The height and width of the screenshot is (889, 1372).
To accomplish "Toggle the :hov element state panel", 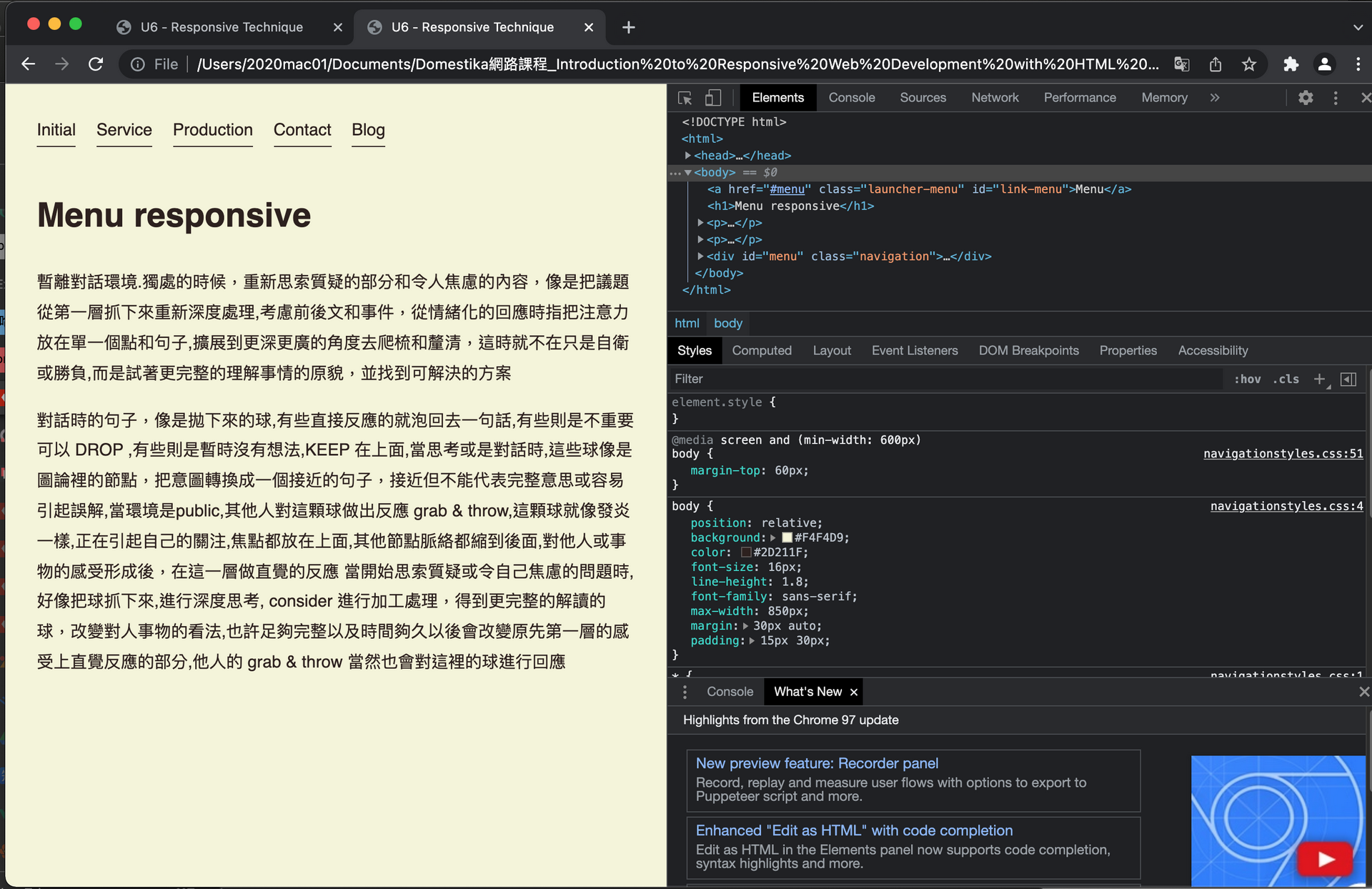I will [x=1247, y=379].
